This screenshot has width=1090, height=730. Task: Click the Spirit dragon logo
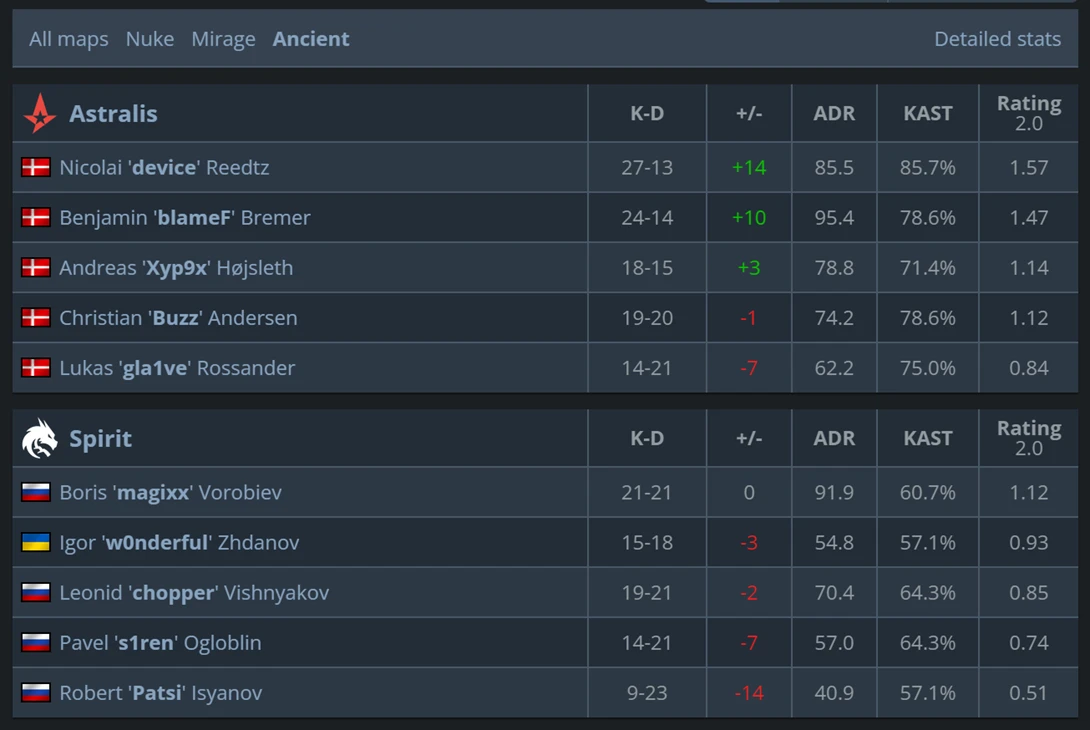(x=40, y=439)
